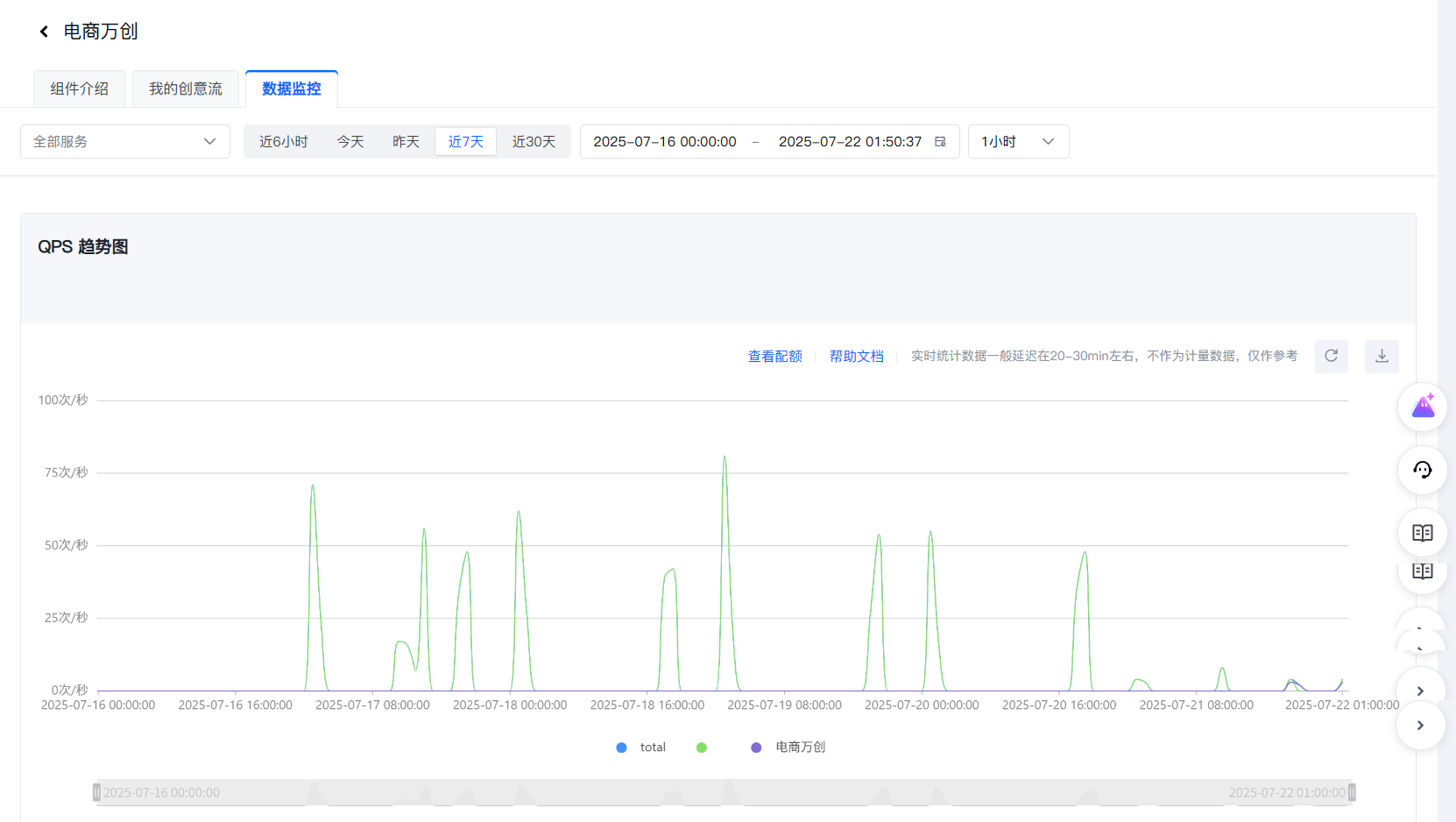
Task: Open the 我的创意流 tab
Action: [186, 89]
